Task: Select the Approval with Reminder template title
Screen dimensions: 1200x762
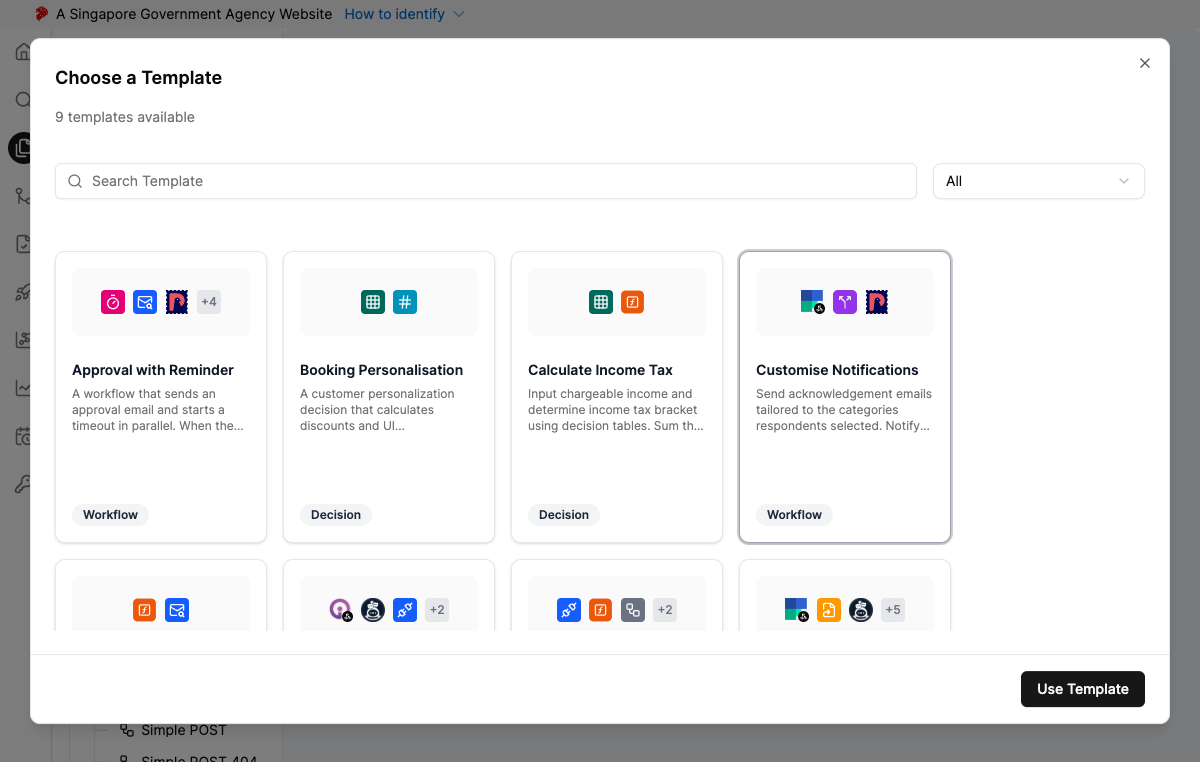Action: point(153,370)
